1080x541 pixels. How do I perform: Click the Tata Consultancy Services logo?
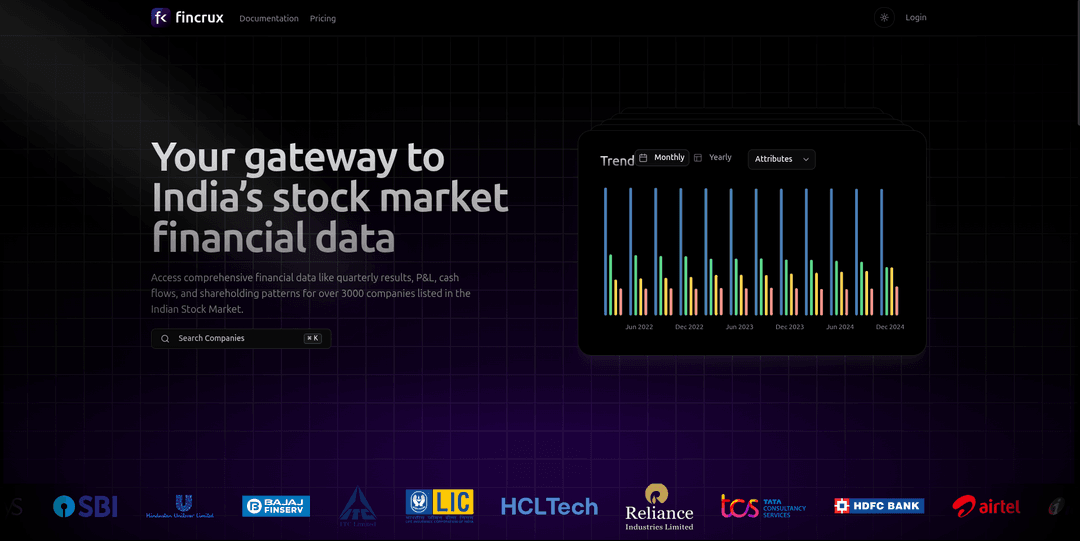coord(763,506)
